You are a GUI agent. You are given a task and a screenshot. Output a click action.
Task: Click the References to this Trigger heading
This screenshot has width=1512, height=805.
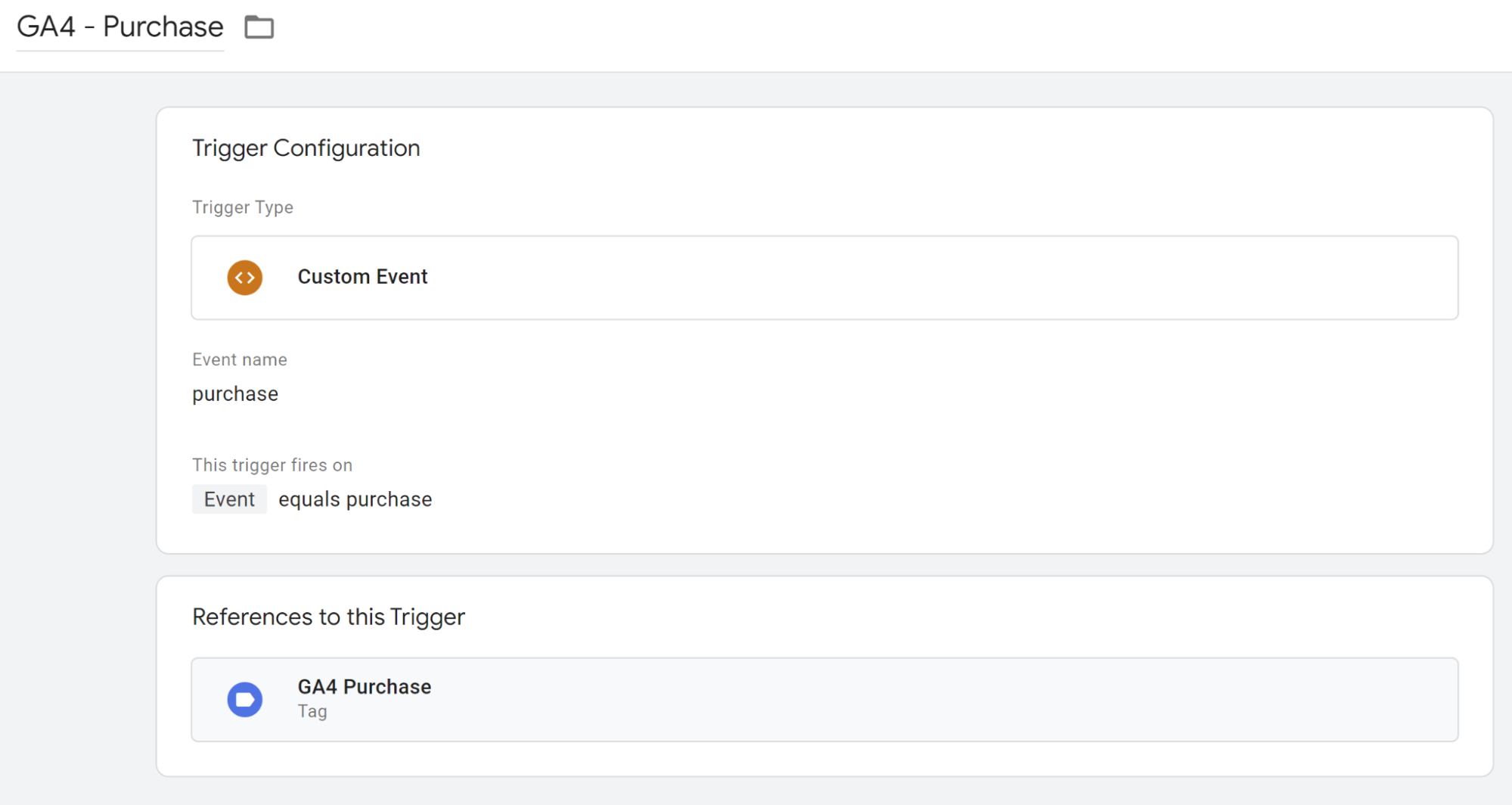[328, 617]
